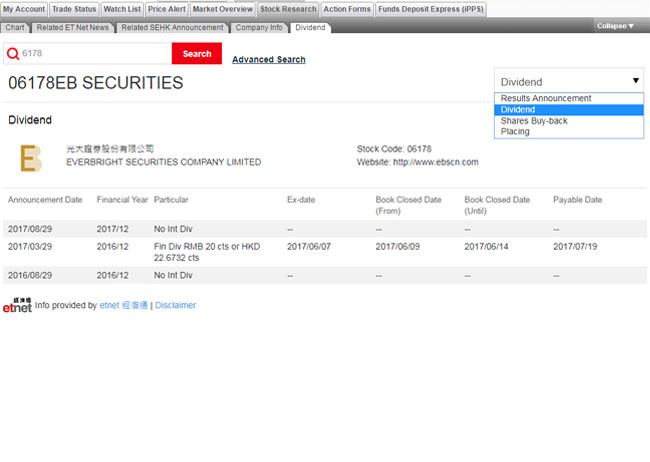Open Market Overview tab

tap(223, 9)
